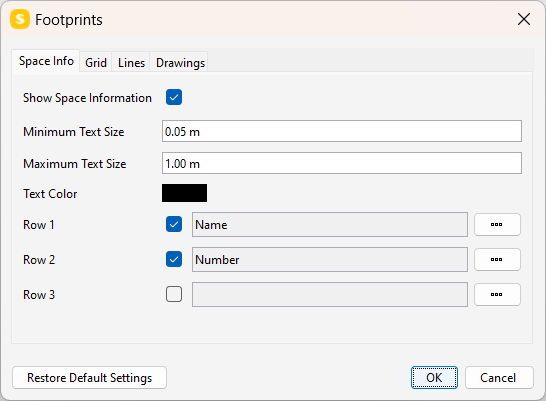Disable the Row 1 checkbox
Screen dimensions: 546x401
174,224
